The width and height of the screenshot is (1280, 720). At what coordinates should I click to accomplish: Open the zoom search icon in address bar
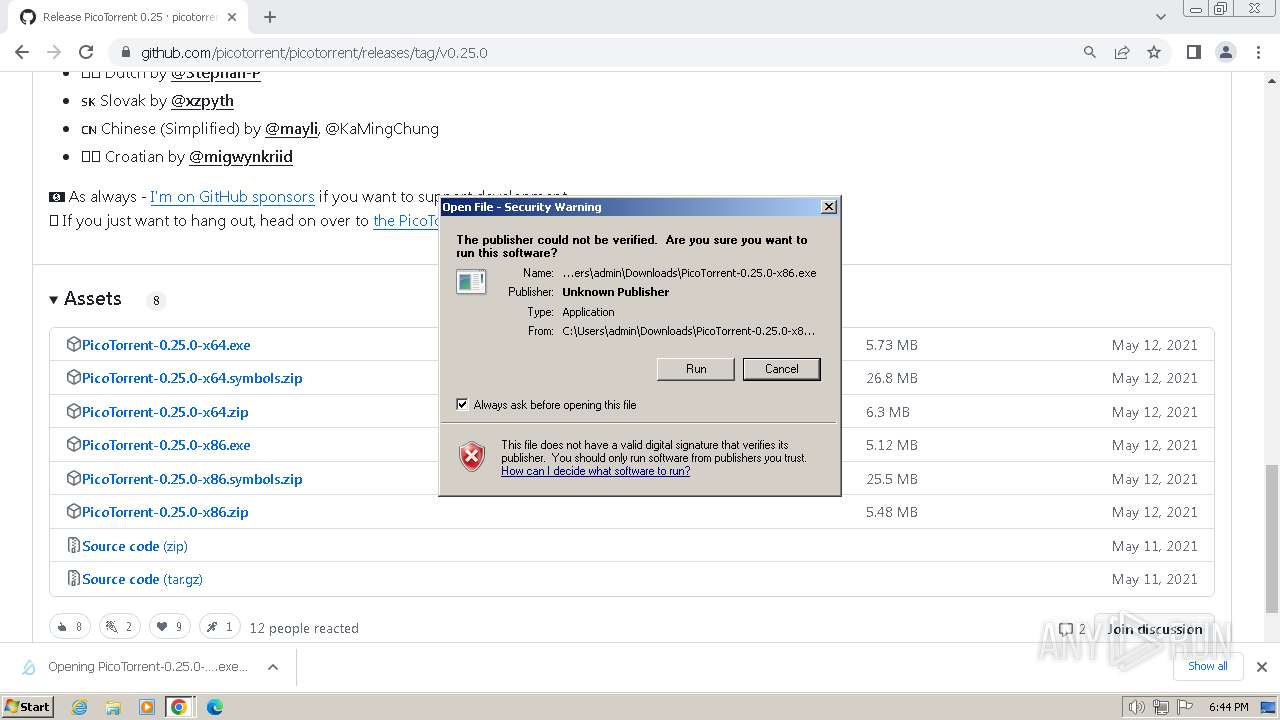coord(1090,52)
